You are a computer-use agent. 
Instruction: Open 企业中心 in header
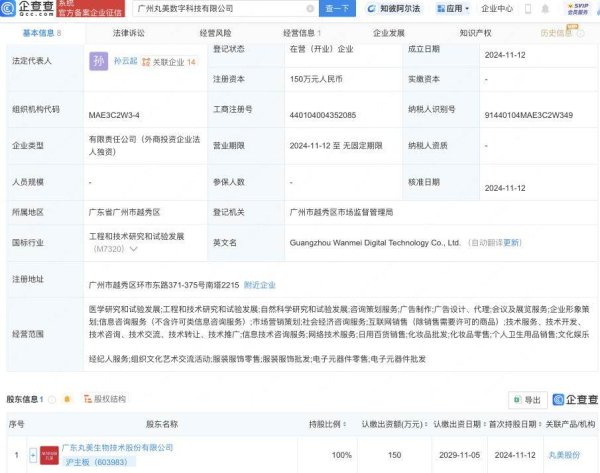(497, 8)
